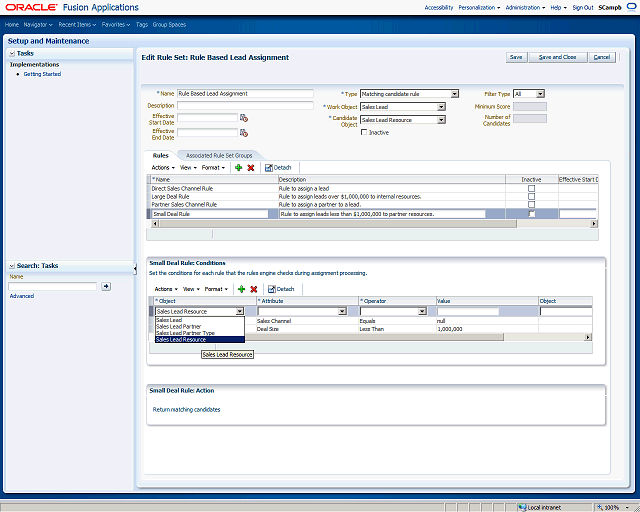
Task: Open the browser zoom level dropdown
Action: point(627,508)
